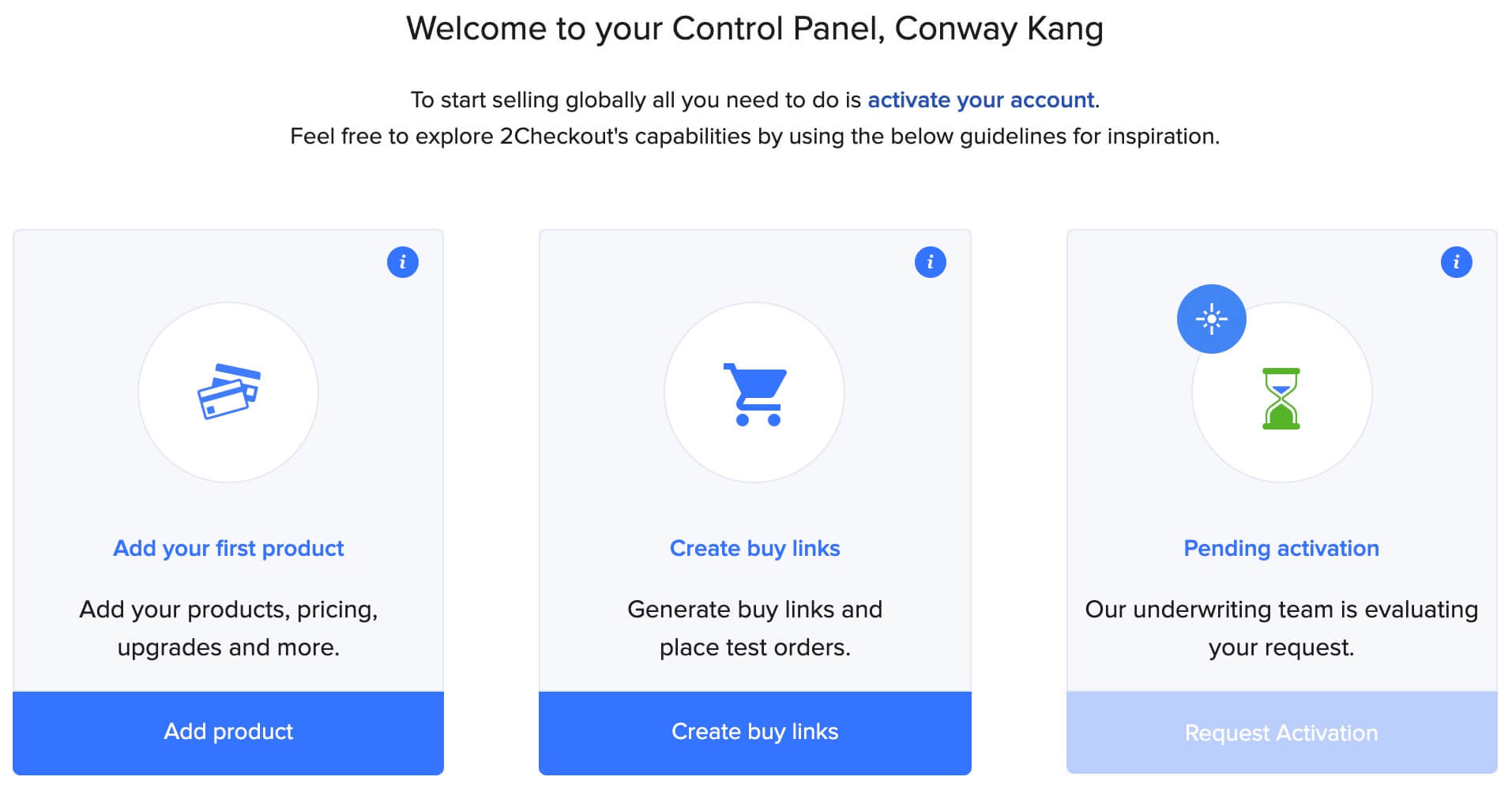Viewport: 1512px width, 788px height.
Task: Click 'Add your products, pricing, upgrades' description
Action: [x=228, y=628]
